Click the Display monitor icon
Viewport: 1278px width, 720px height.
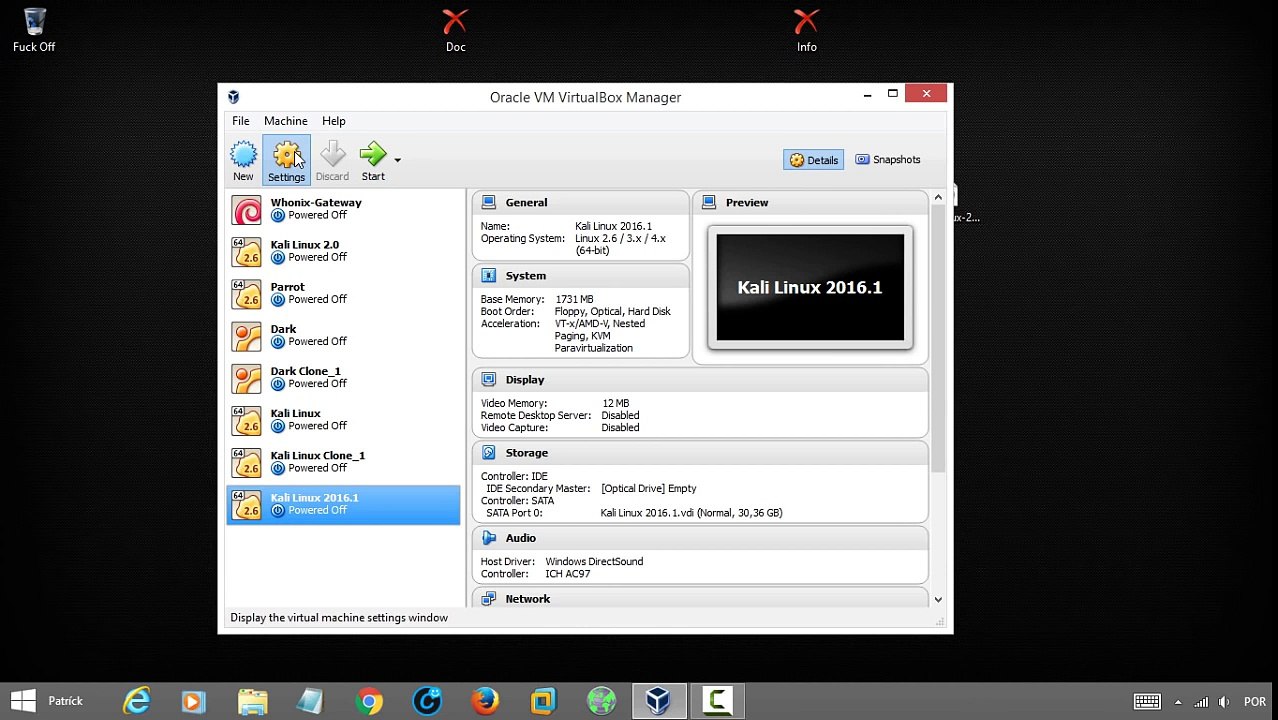(x=488, y=380)
